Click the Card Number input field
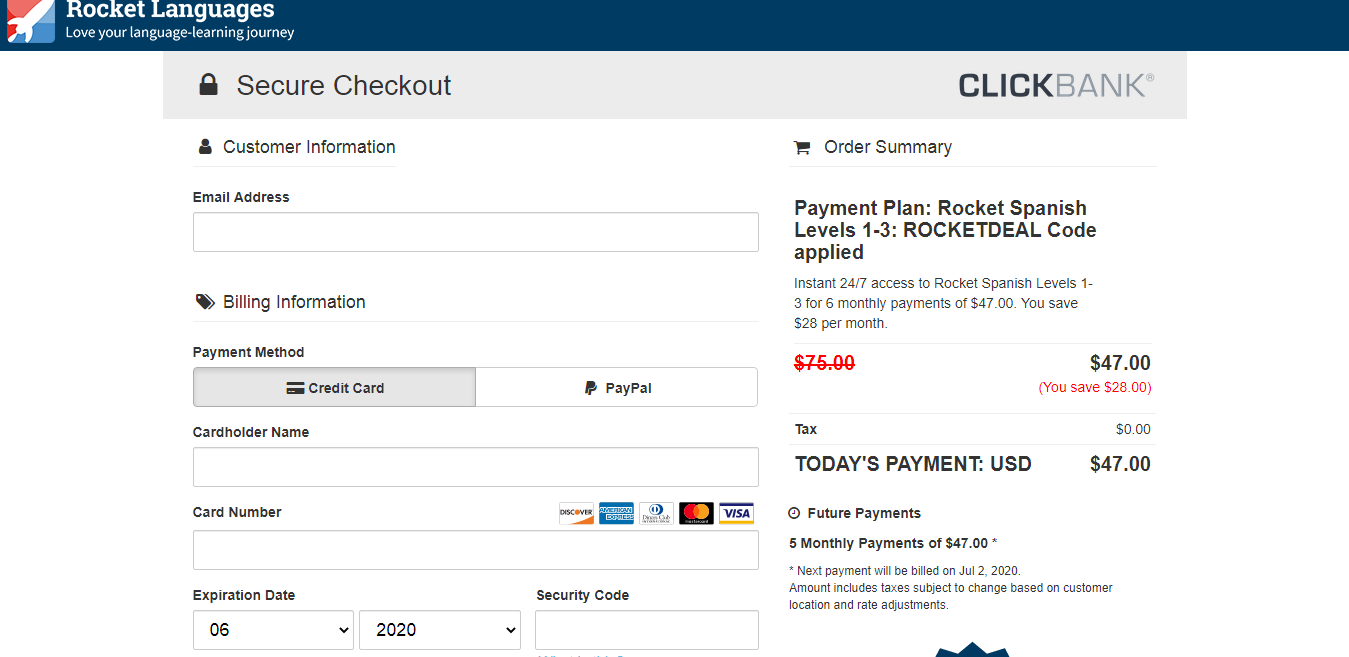 475,550
